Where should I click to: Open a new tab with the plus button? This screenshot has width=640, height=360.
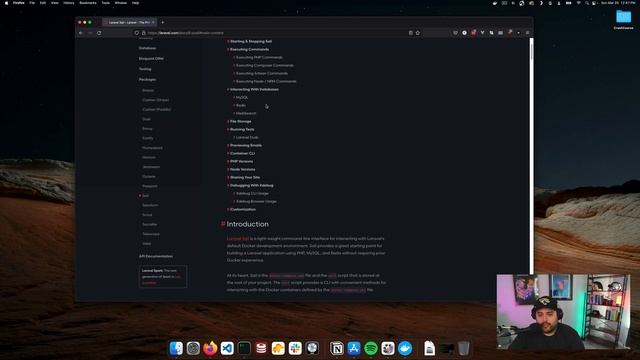[x=162, y=22]
